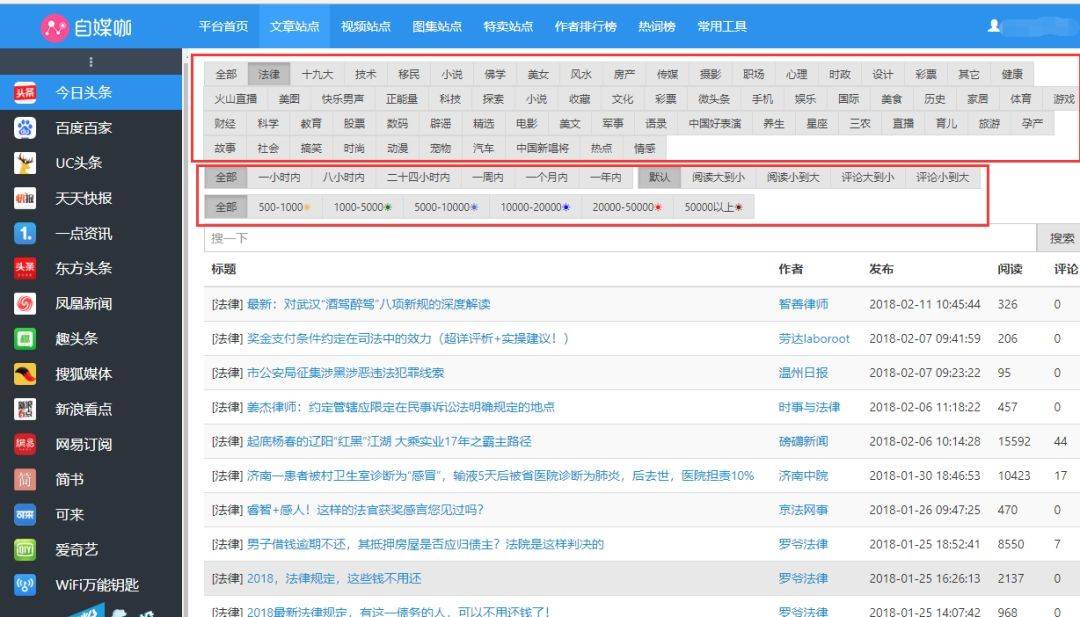This screenshot has height=617, width=1080.
Task: Filter reads 10000-20000 range
Action: (x=535, y=207)
